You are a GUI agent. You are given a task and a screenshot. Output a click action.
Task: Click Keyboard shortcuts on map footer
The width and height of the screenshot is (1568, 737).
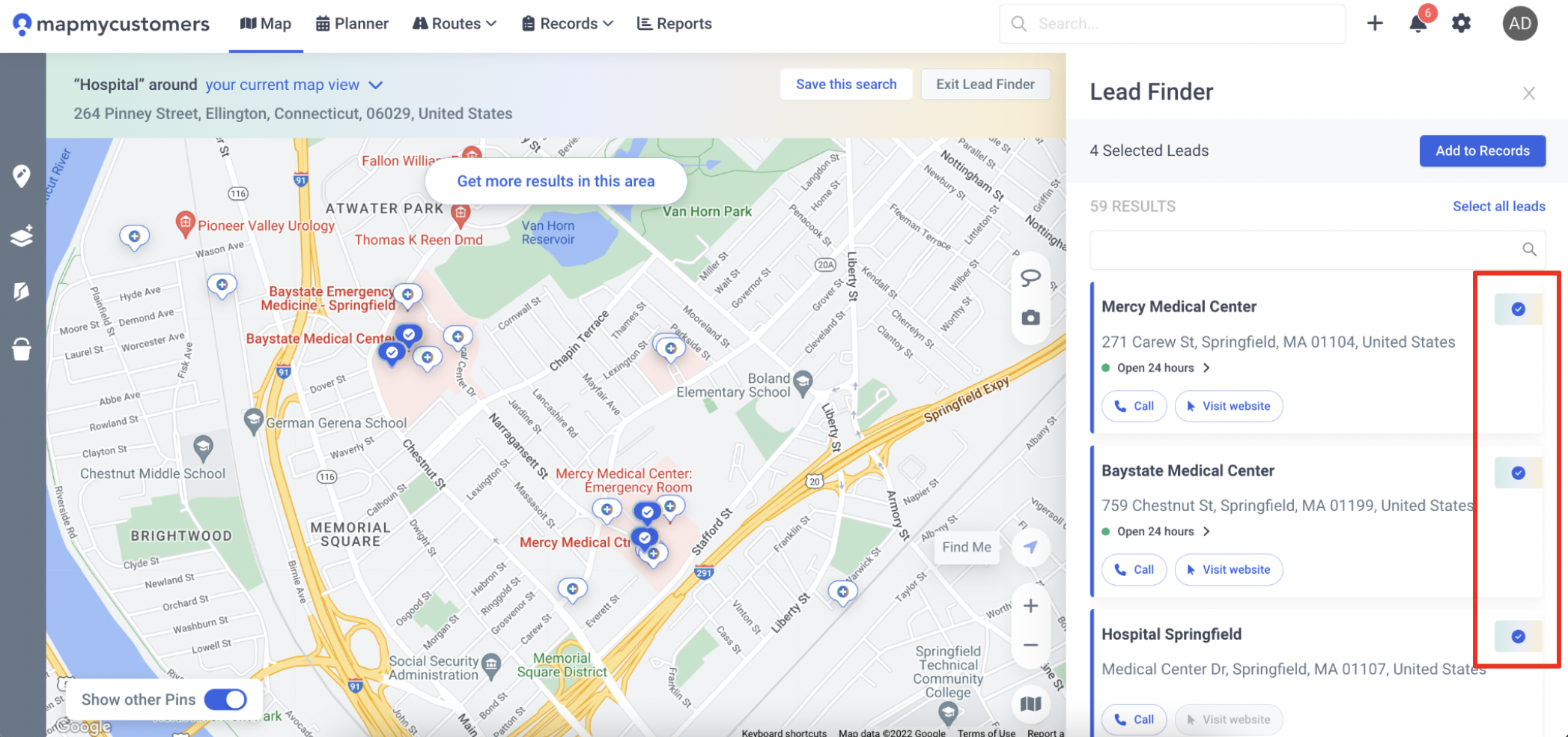point(784,733)
